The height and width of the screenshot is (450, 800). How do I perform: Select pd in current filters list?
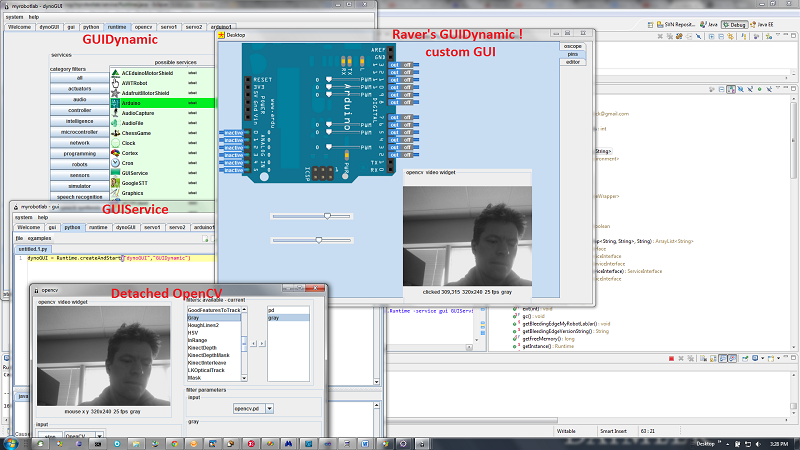(288, 310)
